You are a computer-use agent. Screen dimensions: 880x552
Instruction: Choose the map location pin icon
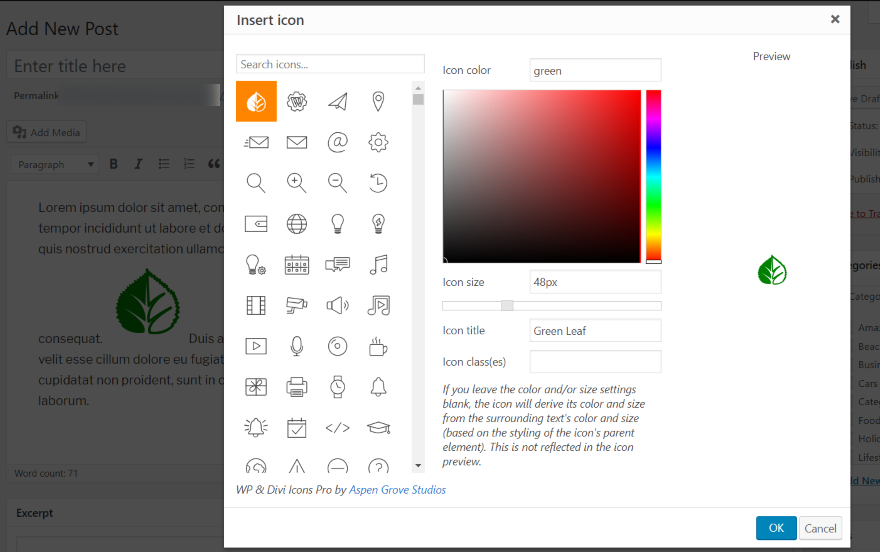[x=378, y=101]
